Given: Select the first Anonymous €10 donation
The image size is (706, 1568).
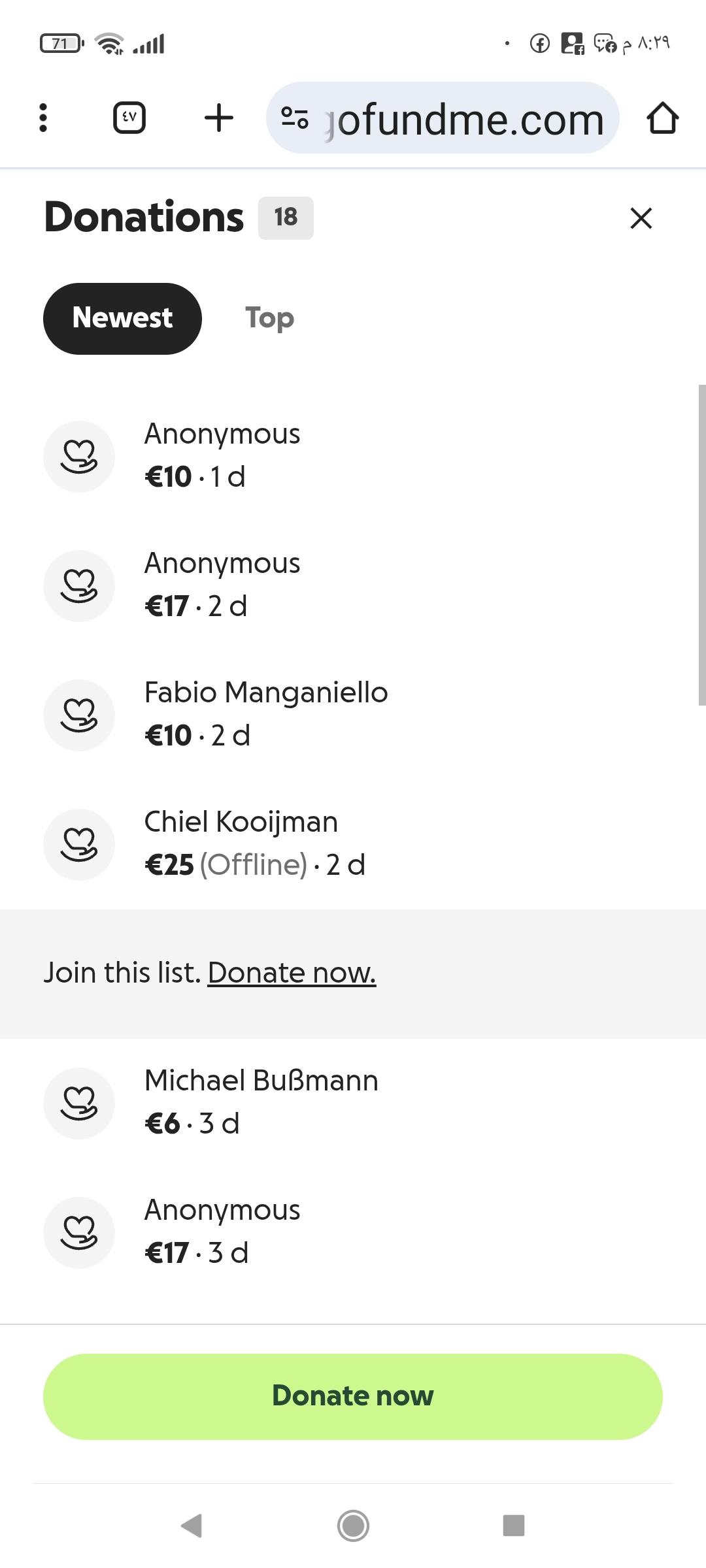Looking at the screenshot, I should pyautogui.click(x=222, y=455).
